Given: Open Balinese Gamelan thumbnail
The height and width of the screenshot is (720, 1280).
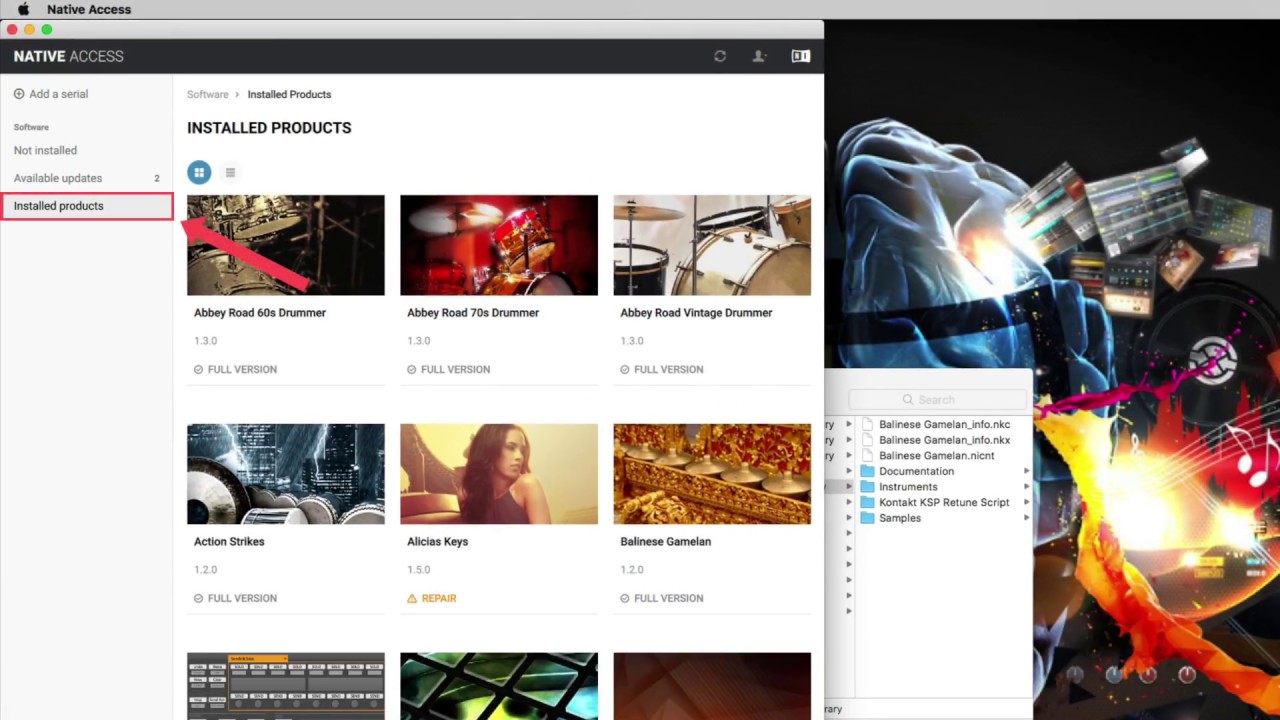Looking at the screenshot, I should tap(712, 474).
